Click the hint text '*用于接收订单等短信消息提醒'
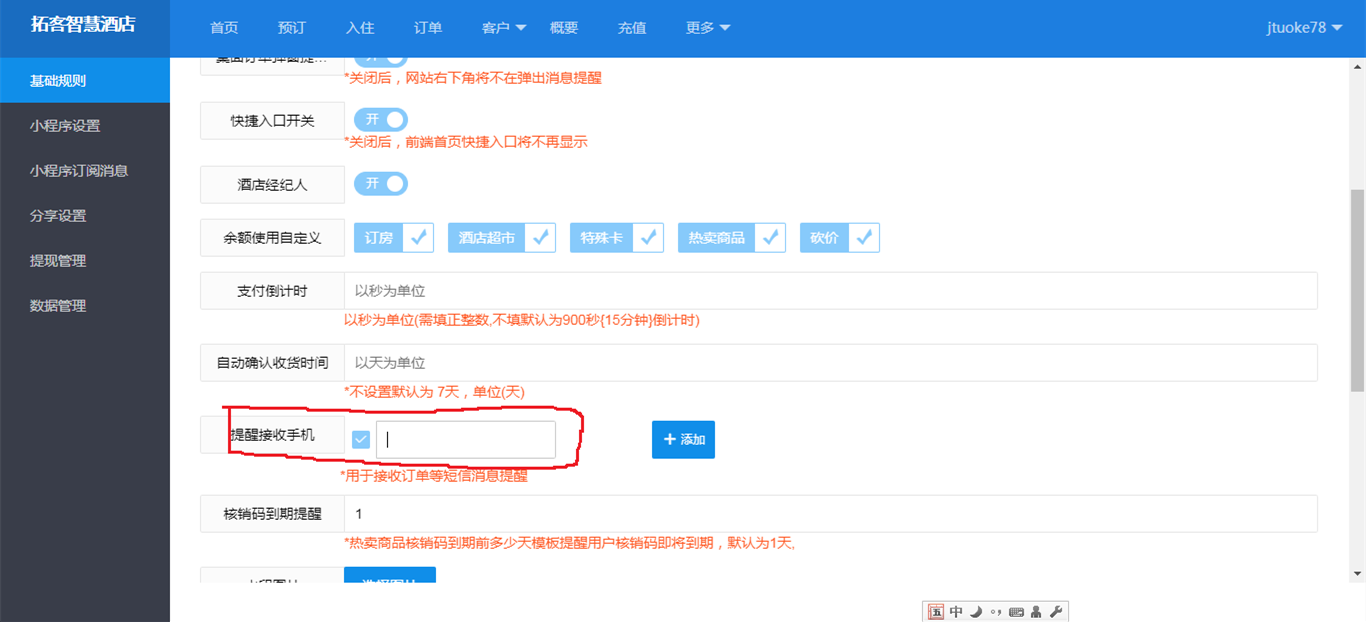This screenshot has width=1366, height=622. click(x=434, y=476)
